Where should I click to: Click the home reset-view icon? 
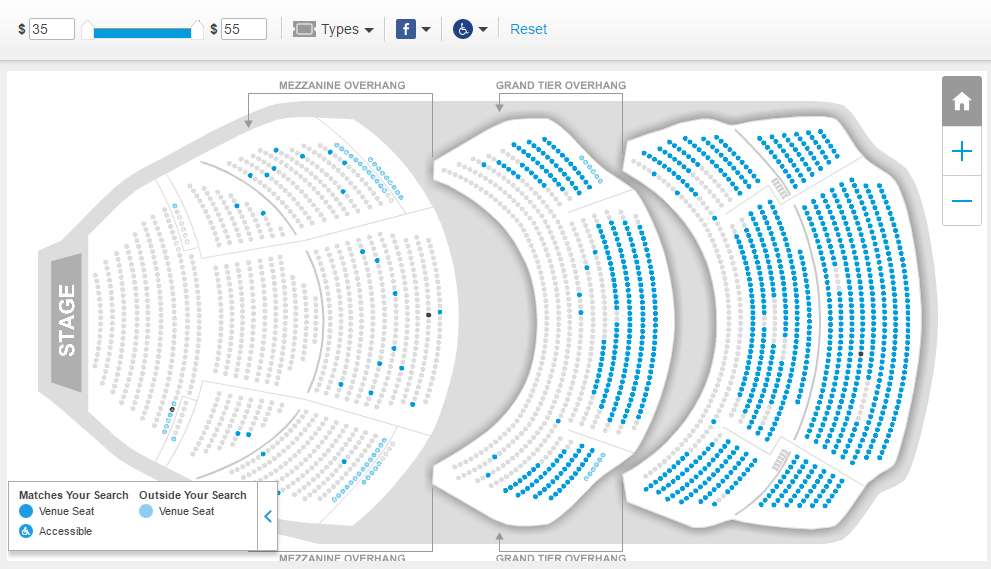[x=961, y=101]
